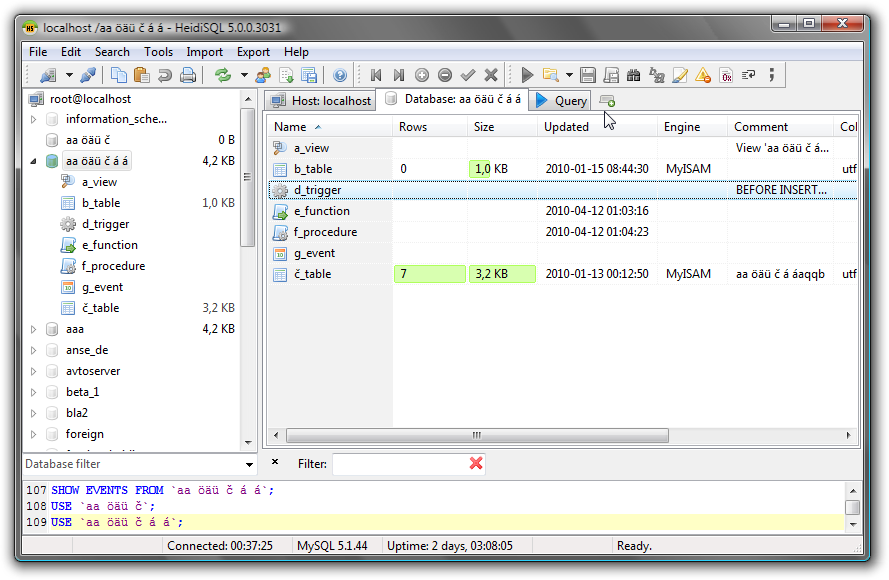Screen dimensions: 889x580
Task: Select the f_procedure row in the list
Action: coord(325,232)
